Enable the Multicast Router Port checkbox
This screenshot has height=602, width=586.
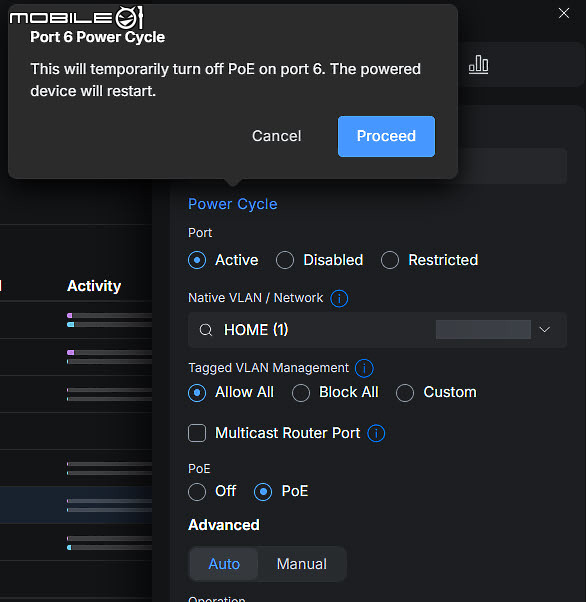(197, 433)
